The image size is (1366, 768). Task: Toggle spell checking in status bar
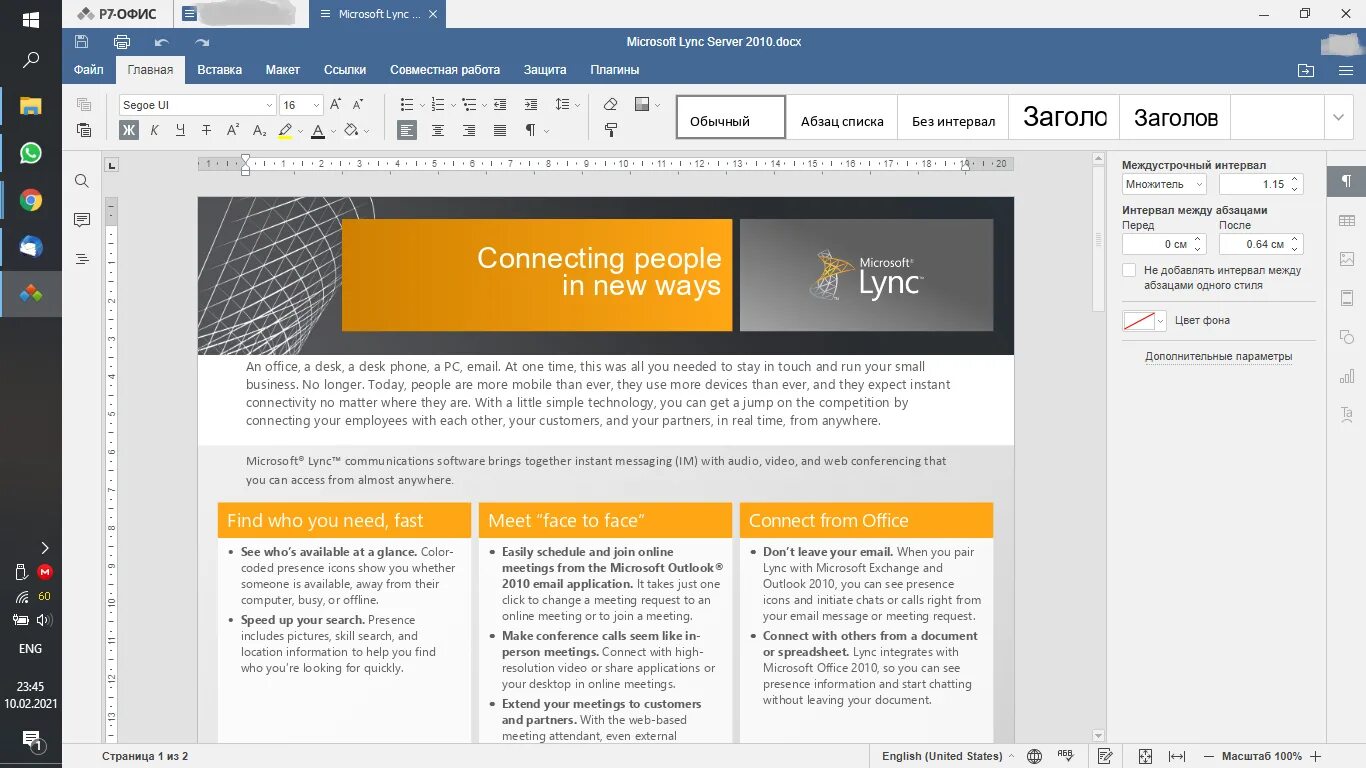(x=1065, y=756)
